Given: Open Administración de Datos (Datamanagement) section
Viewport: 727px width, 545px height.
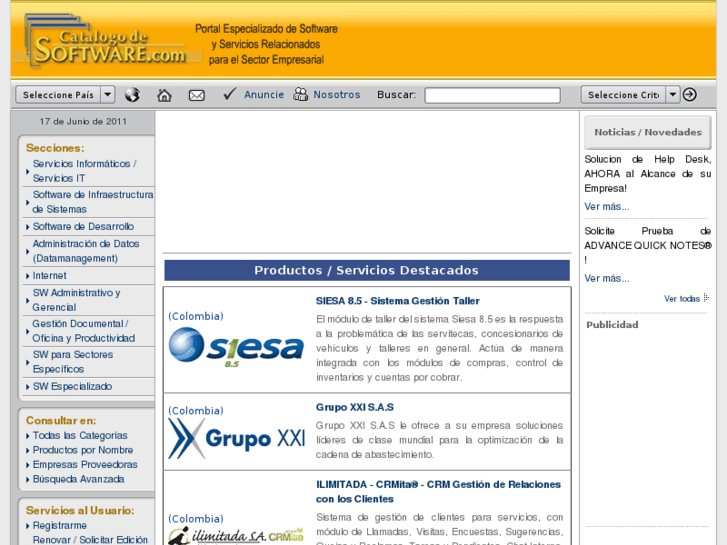Looking at the screenshot, I should 86,251.
